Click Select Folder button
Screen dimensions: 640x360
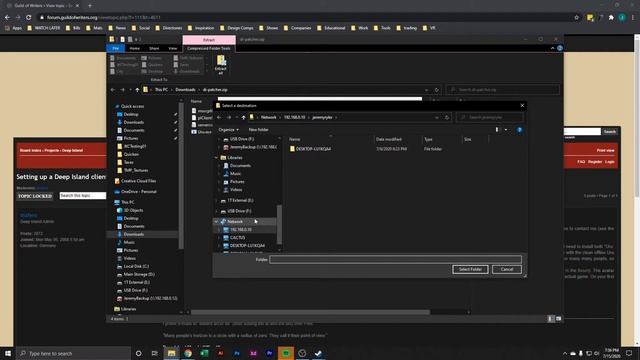tap(470, 269)
